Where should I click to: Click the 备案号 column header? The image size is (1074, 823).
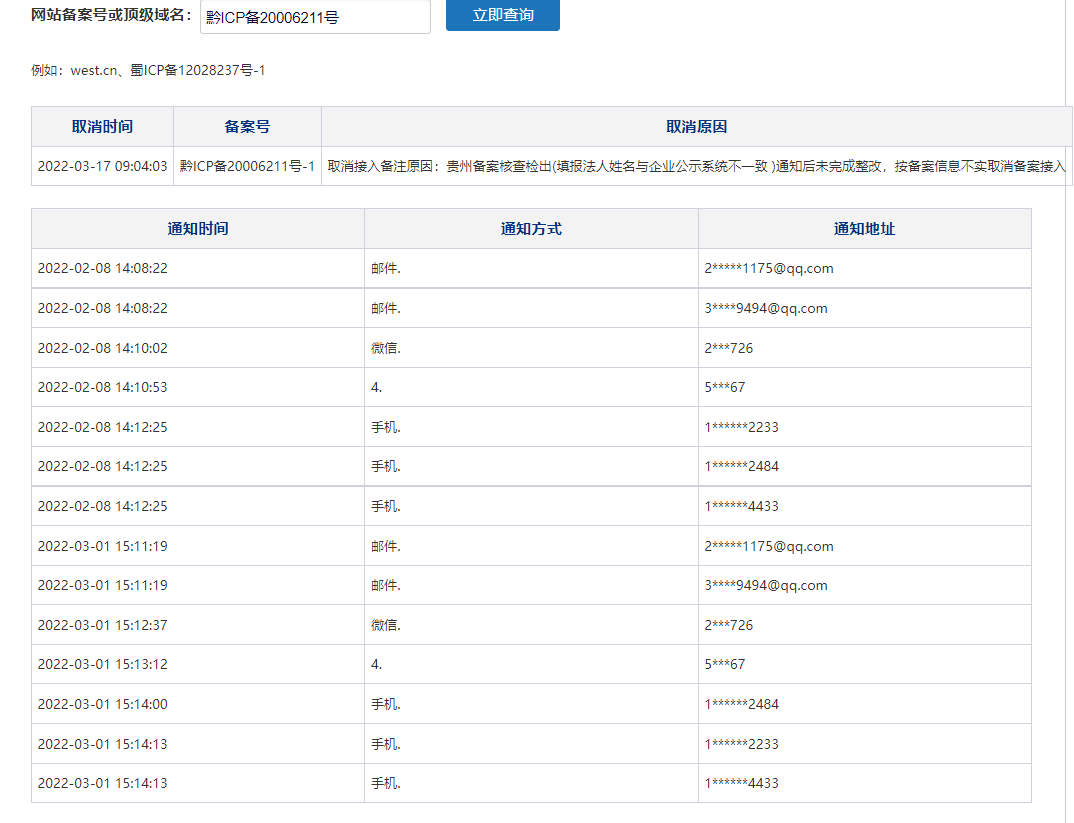[245, 125]
